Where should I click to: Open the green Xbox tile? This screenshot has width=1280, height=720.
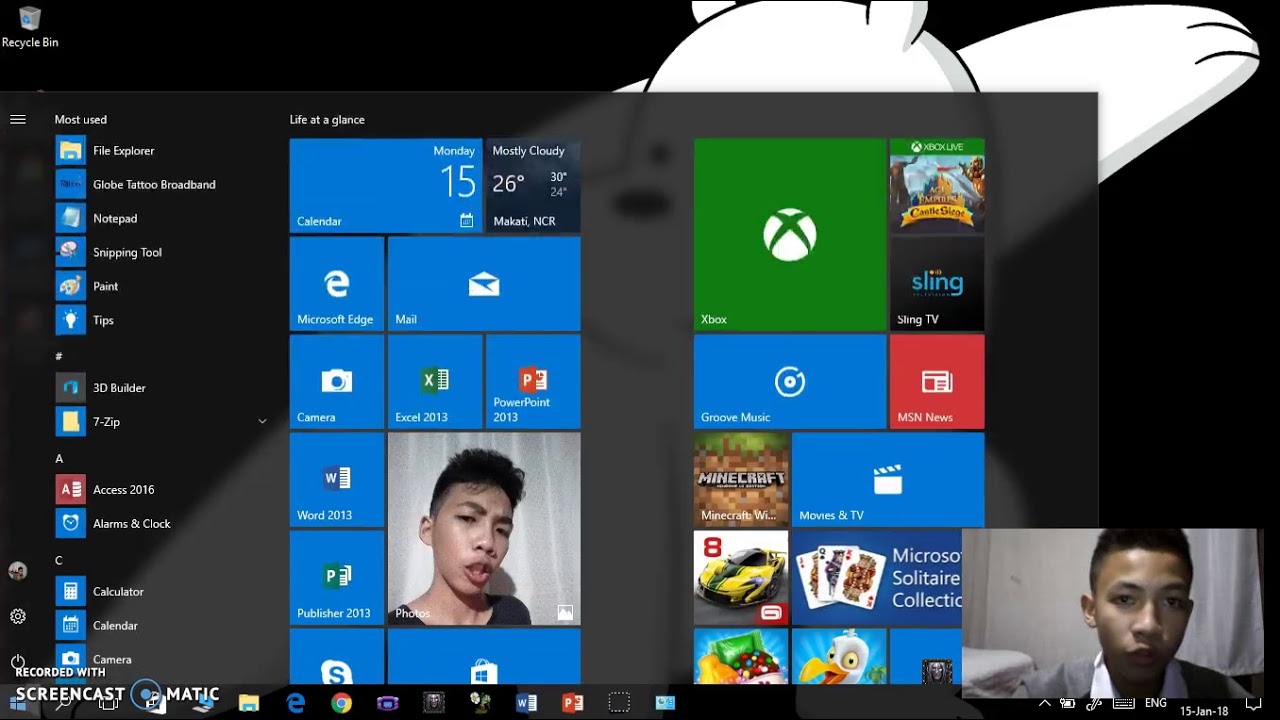[x=790, y=235]
